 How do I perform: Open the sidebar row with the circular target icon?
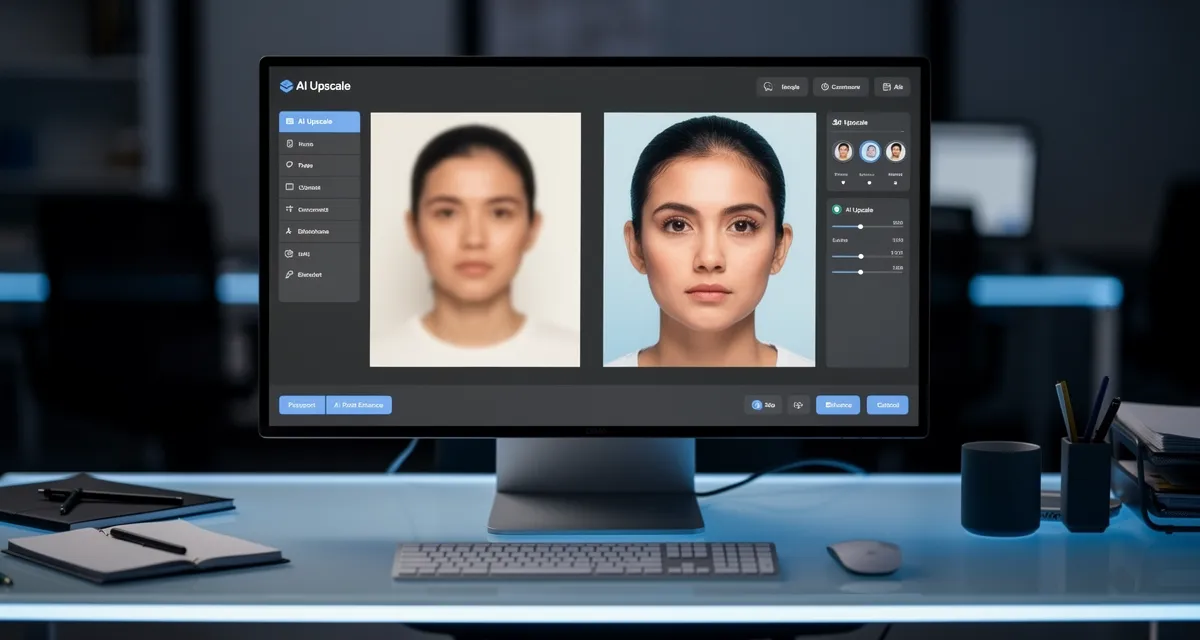point(319,253)
